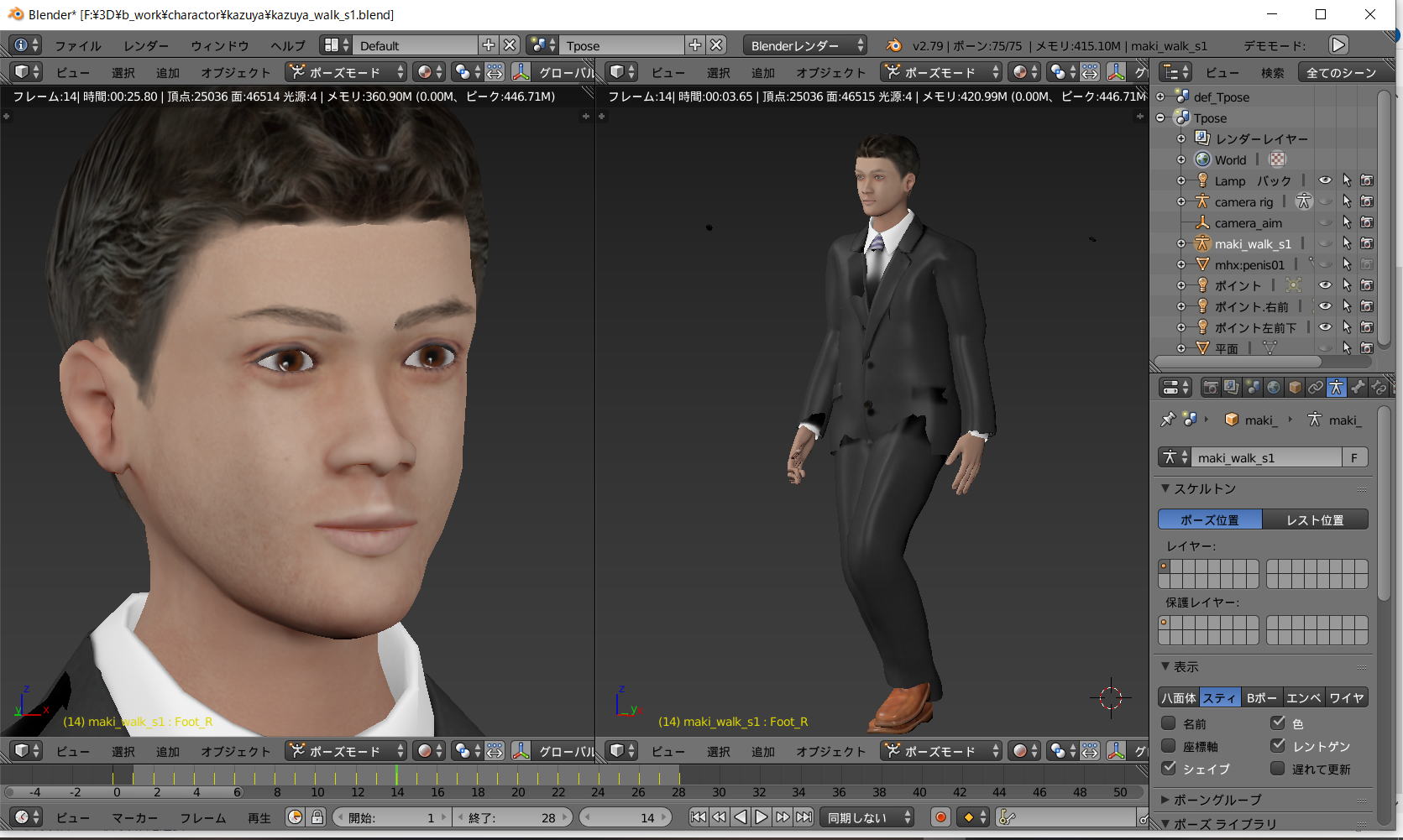Jump to the first frame in timeline

pyautogui.click(x=698, y=817)
